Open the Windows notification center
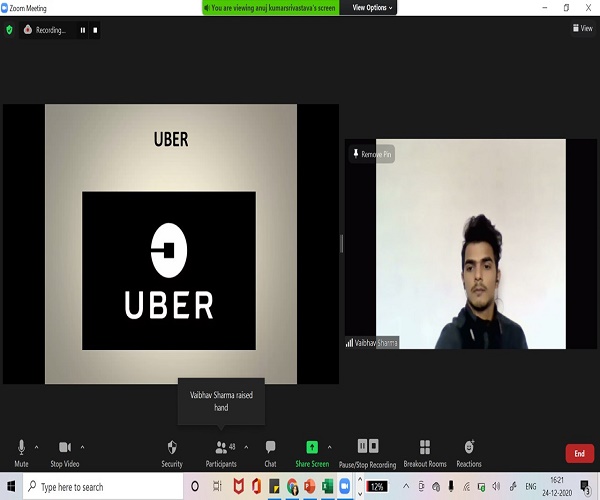 (x=585, y=487)
